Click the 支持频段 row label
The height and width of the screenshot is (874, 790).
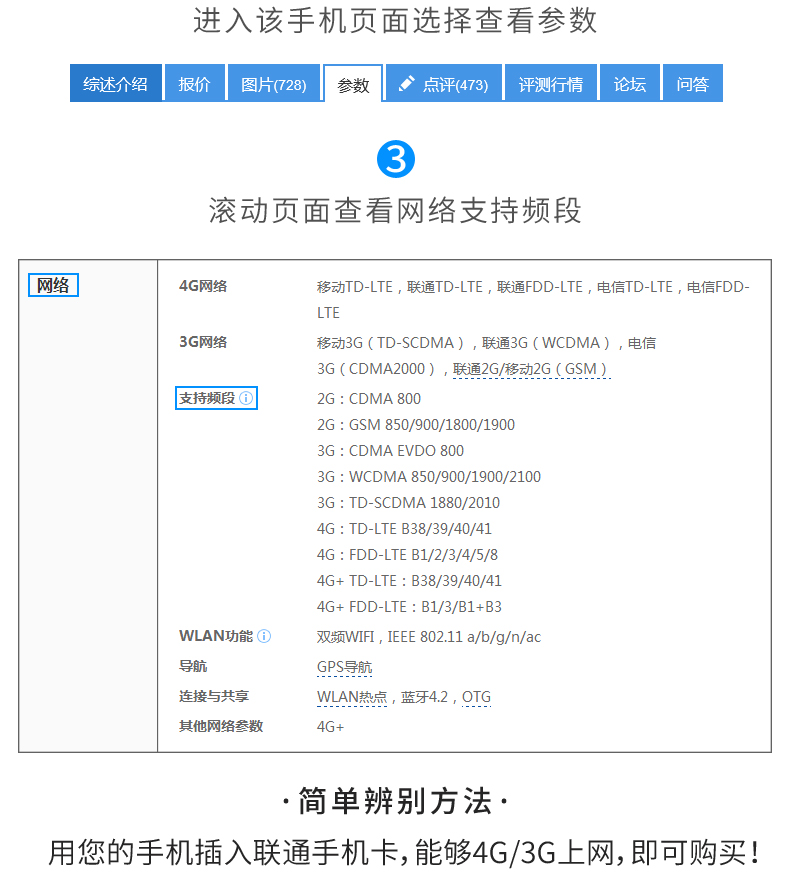click(207, 398)
